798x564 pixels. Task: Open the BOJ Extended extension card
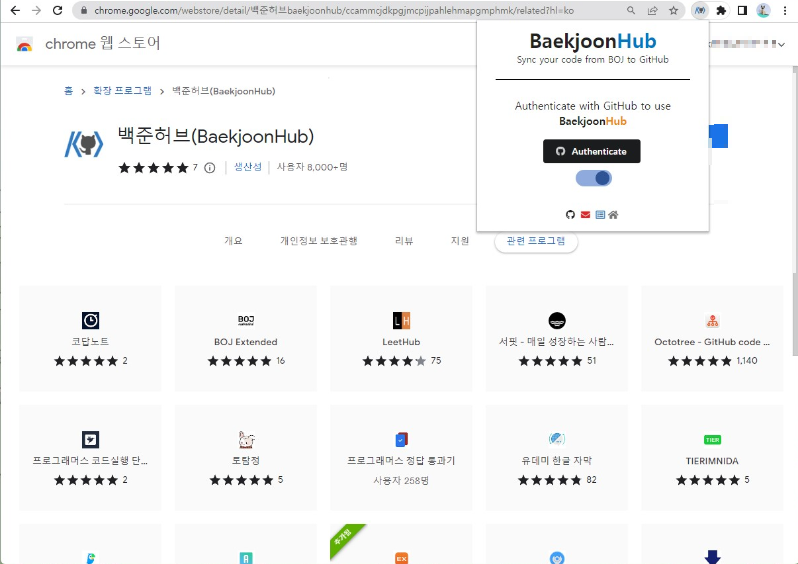(x=246, y=339)
